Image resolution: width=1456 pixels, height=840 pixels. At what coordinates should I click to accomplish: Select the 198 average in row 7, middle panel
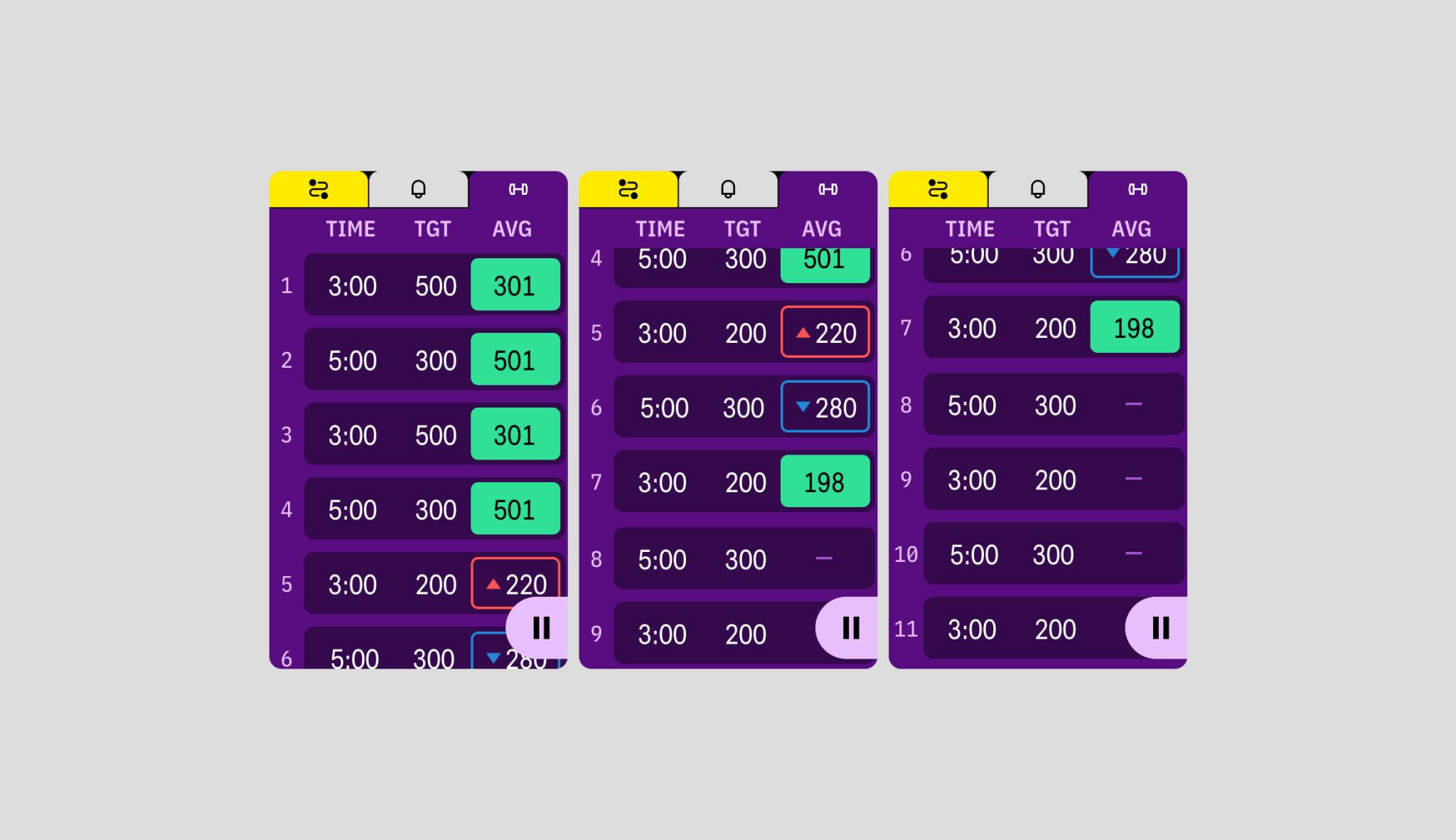(825, 481)
